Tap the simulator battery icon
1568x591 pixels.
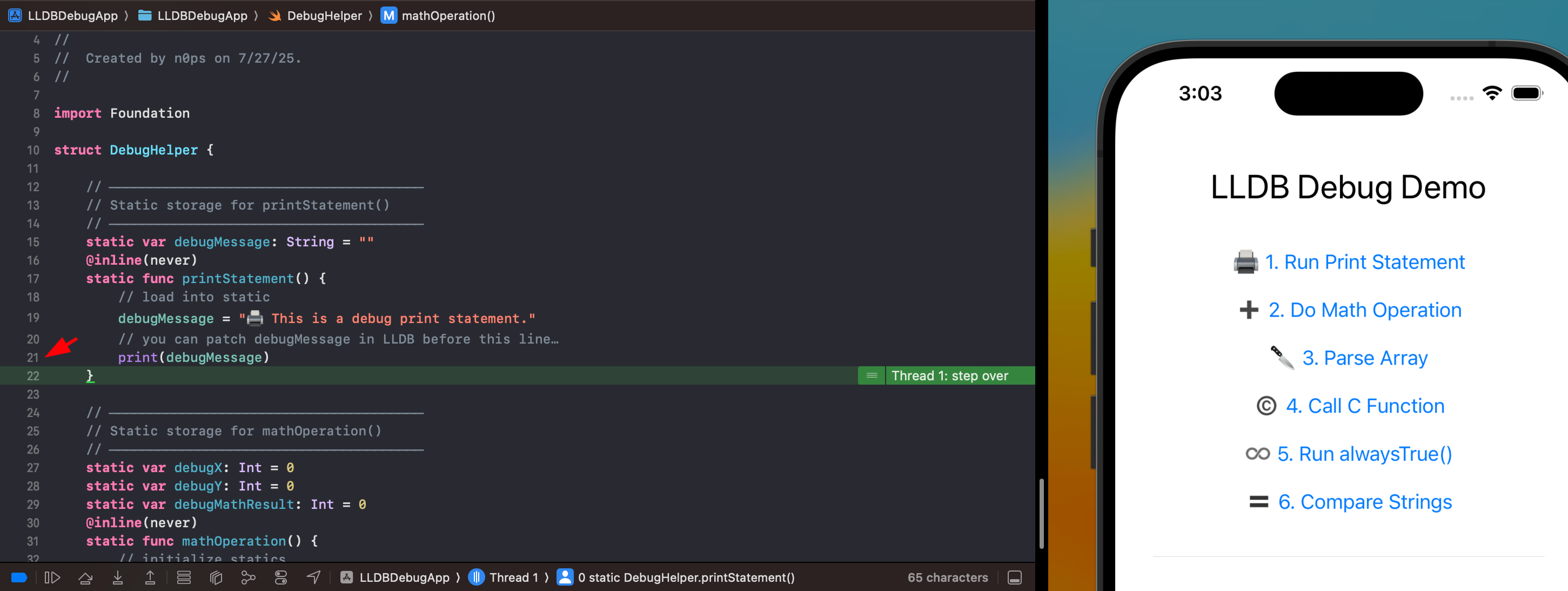click(x=1527, y=93)
